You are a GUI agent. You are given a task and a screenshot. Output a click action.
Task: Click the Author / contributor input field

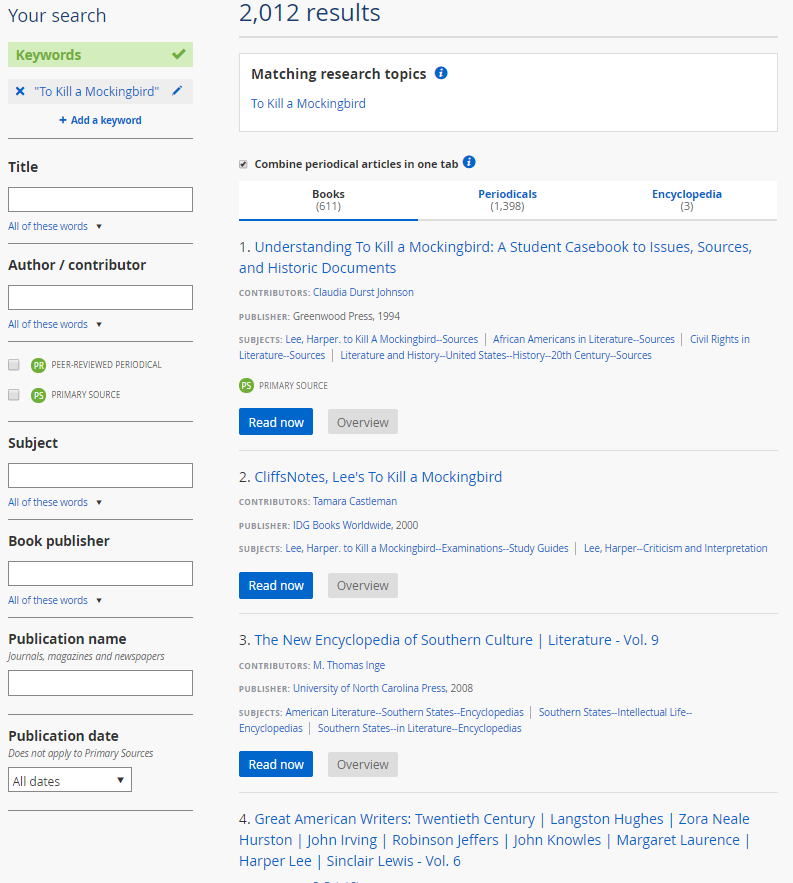coord(100,298)
